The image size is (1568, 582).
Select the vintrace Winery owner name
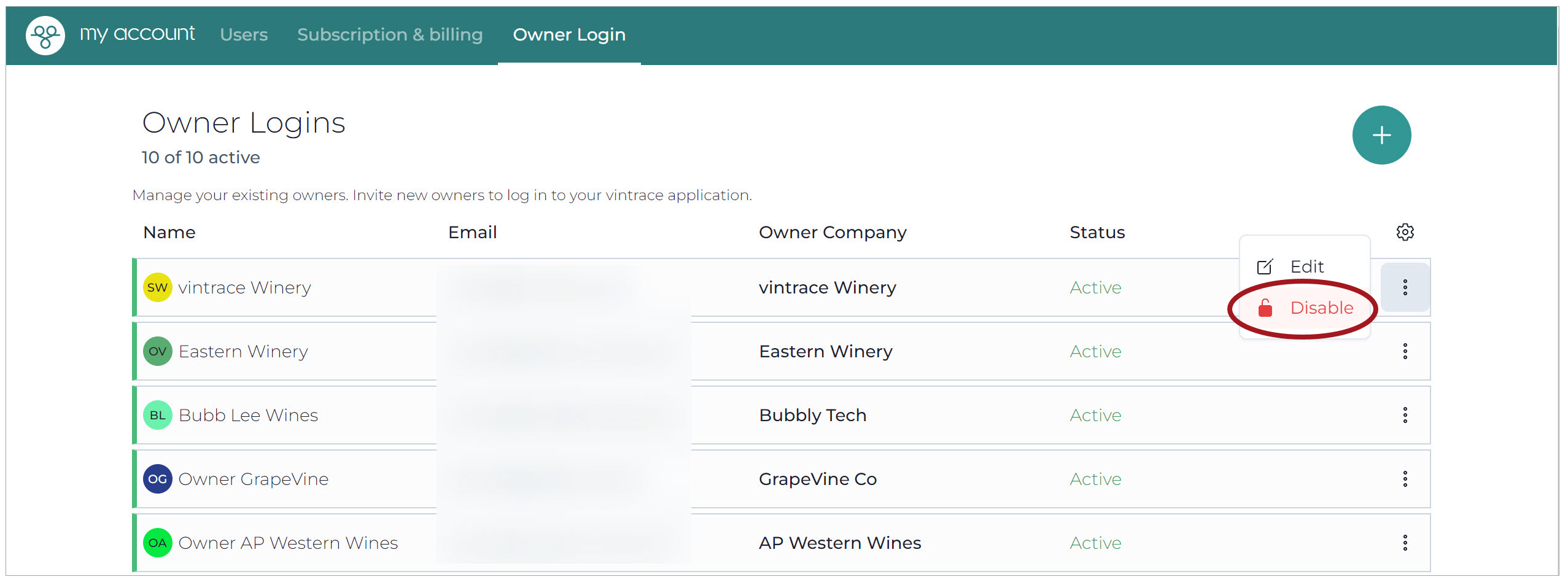[244, 287]
